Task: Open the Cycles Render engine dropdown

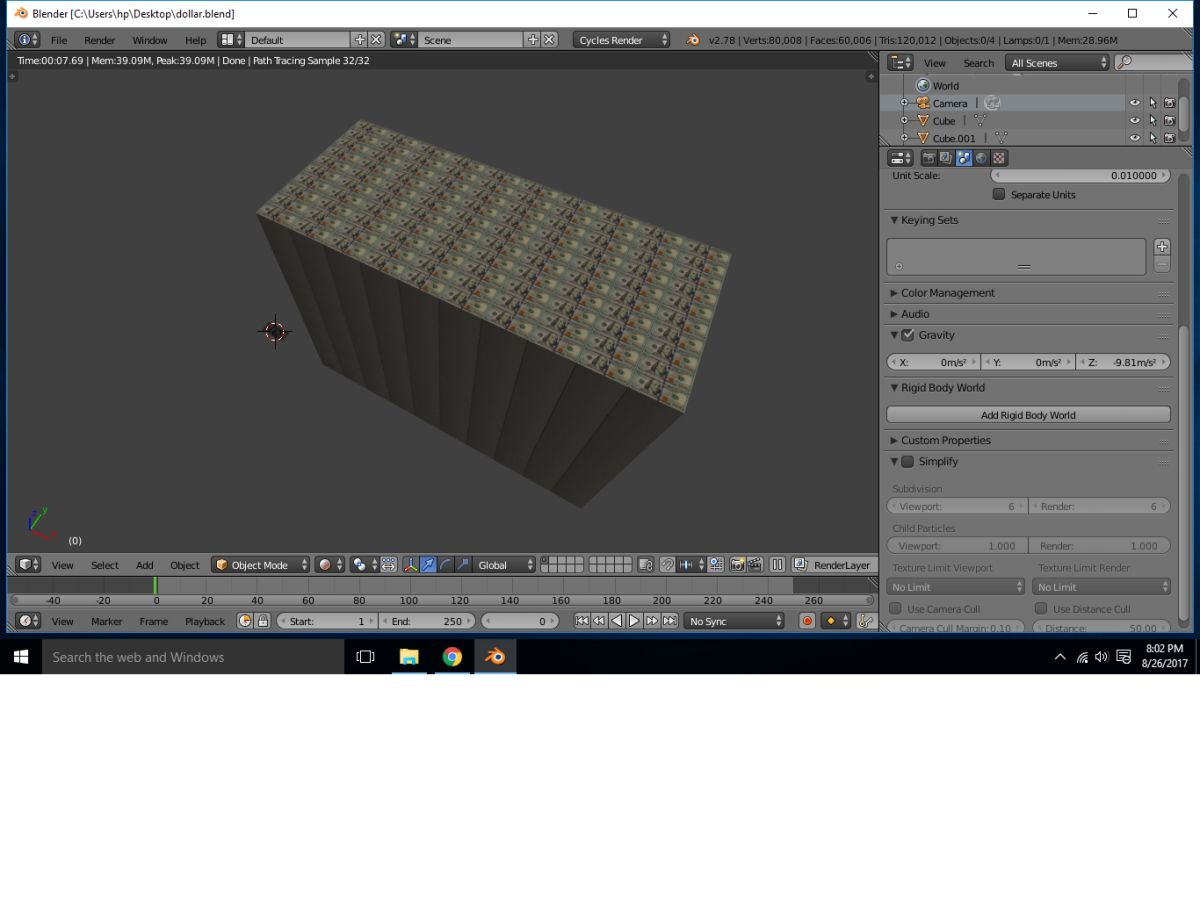Action: tap(622, 40)
